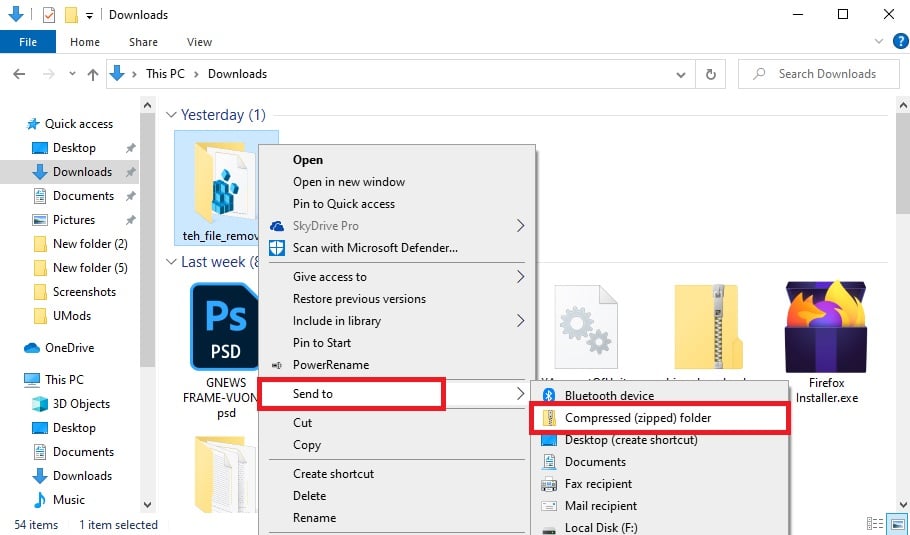Open the Share ribbon tab
Image resolution: width=910 pixels, height=535 pixels.
tap(143, 42)
